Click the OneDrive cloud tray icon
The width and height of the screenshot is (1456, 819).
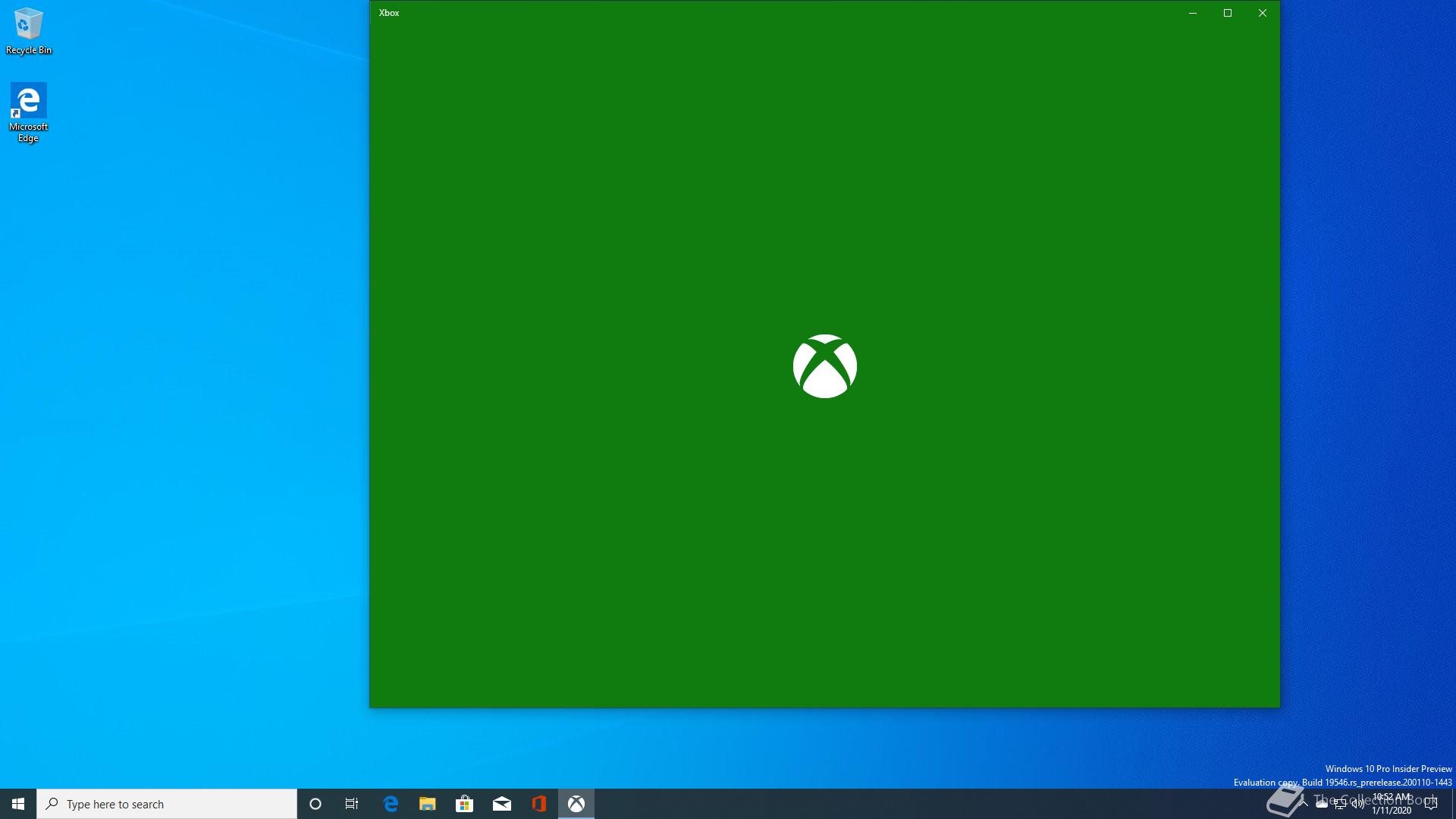click(x=1322, y=804)
